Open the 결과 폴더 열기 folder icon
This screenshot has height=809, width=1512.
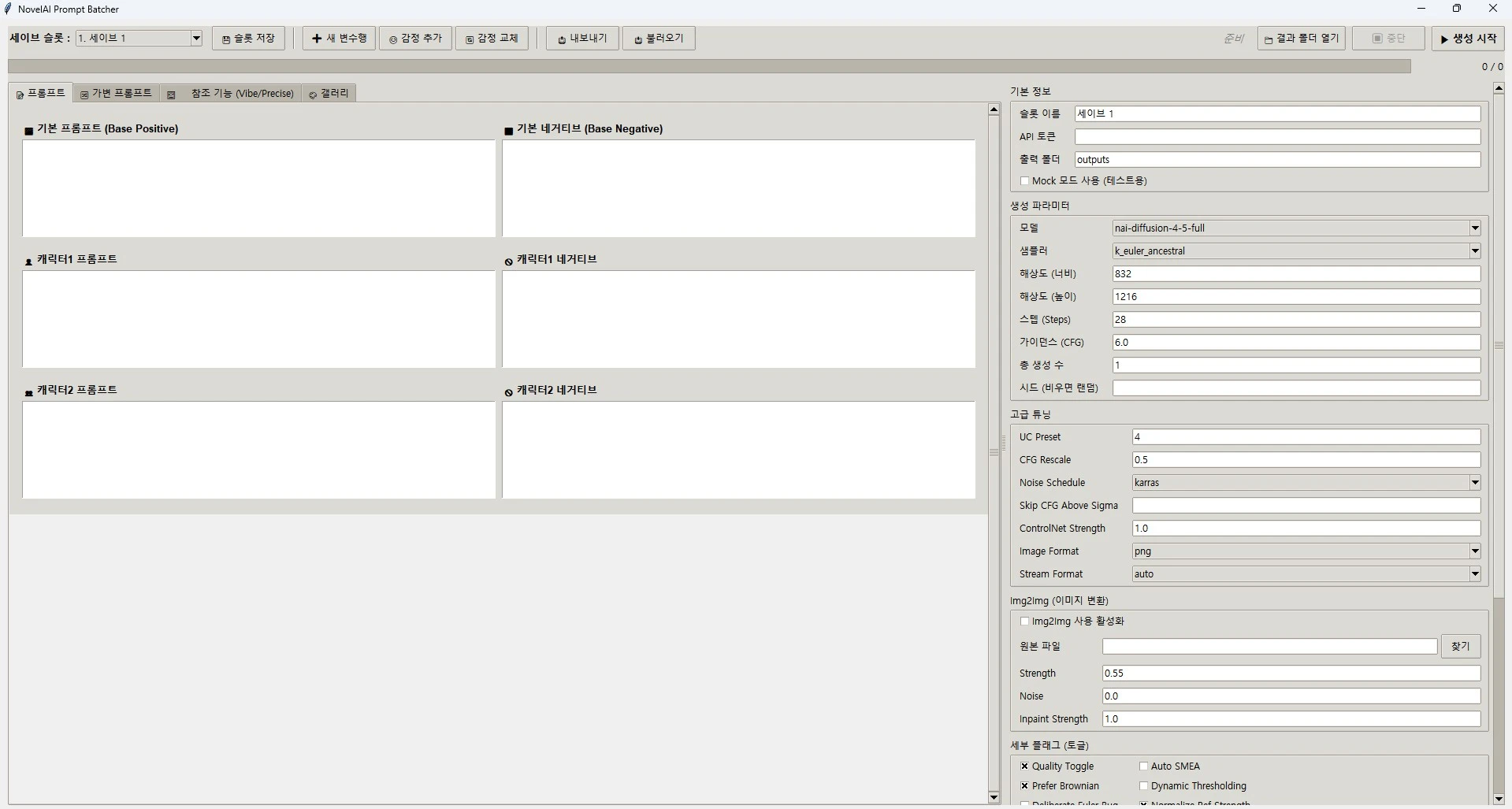pos(1268,39)
